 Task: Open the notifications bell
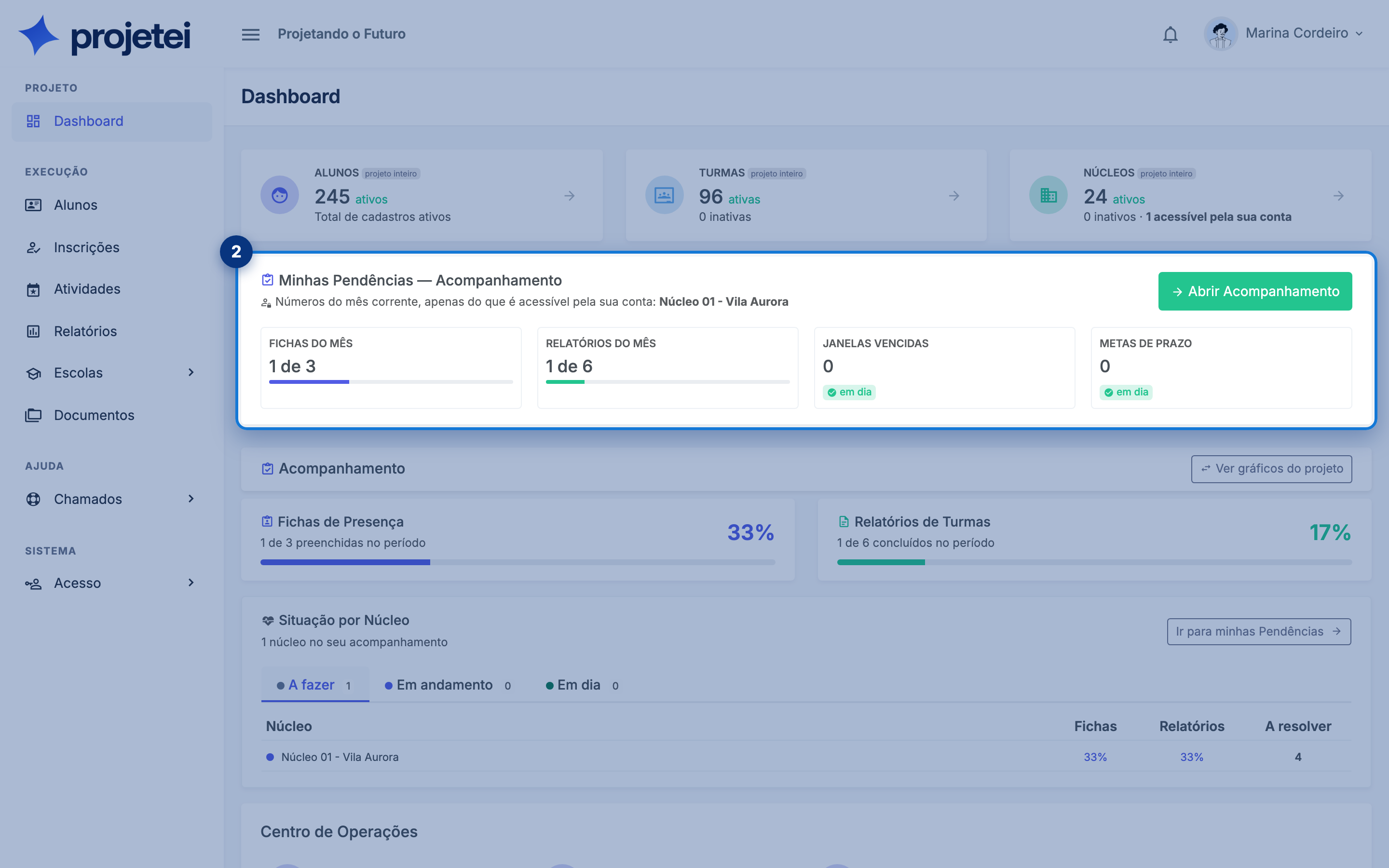(x=1170, y=34)
